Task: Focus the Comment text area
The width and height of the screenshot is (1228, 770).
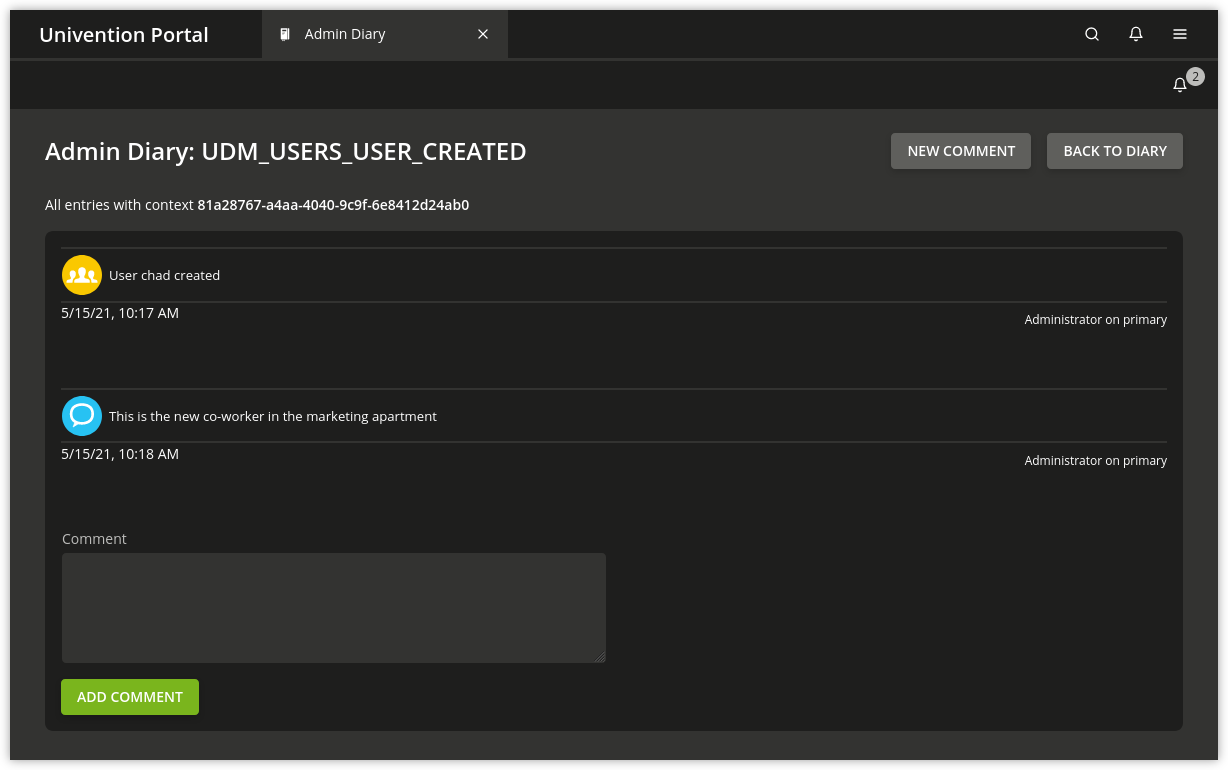Action: pos(334,608)
